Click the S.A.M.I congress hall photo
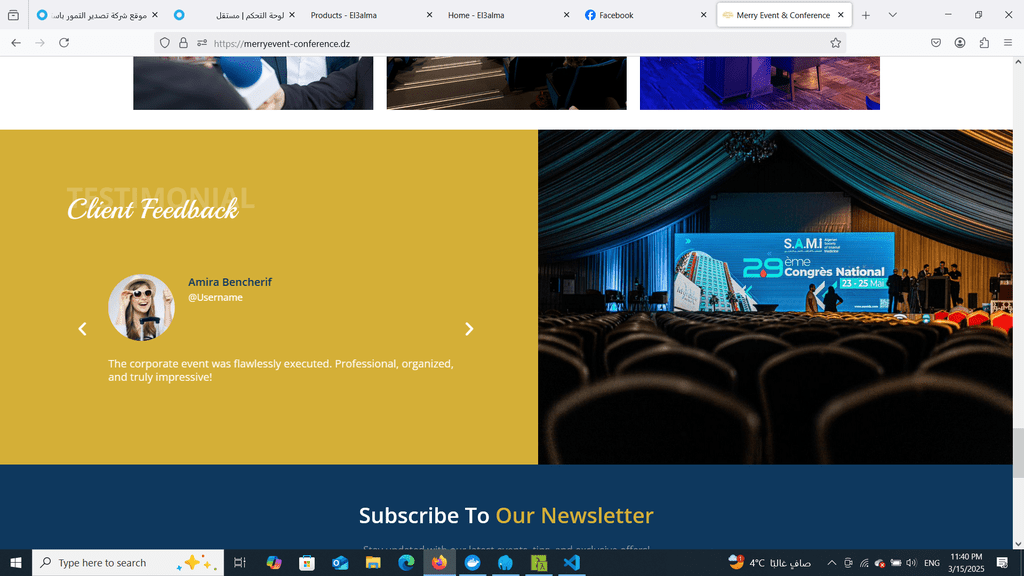The image size is (1024, 576). (x=775, y=297)
